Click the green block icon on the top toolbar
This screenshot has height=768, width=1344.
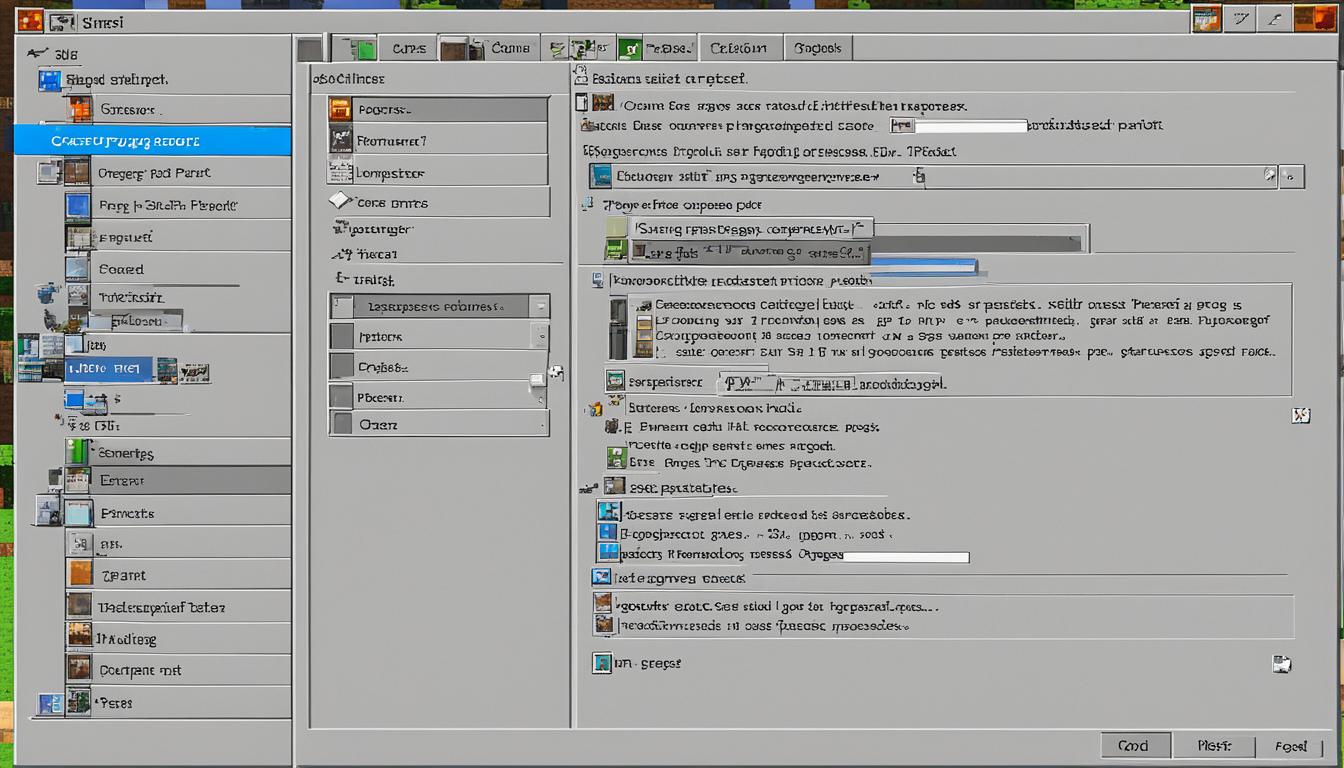[x=365, y=47]
